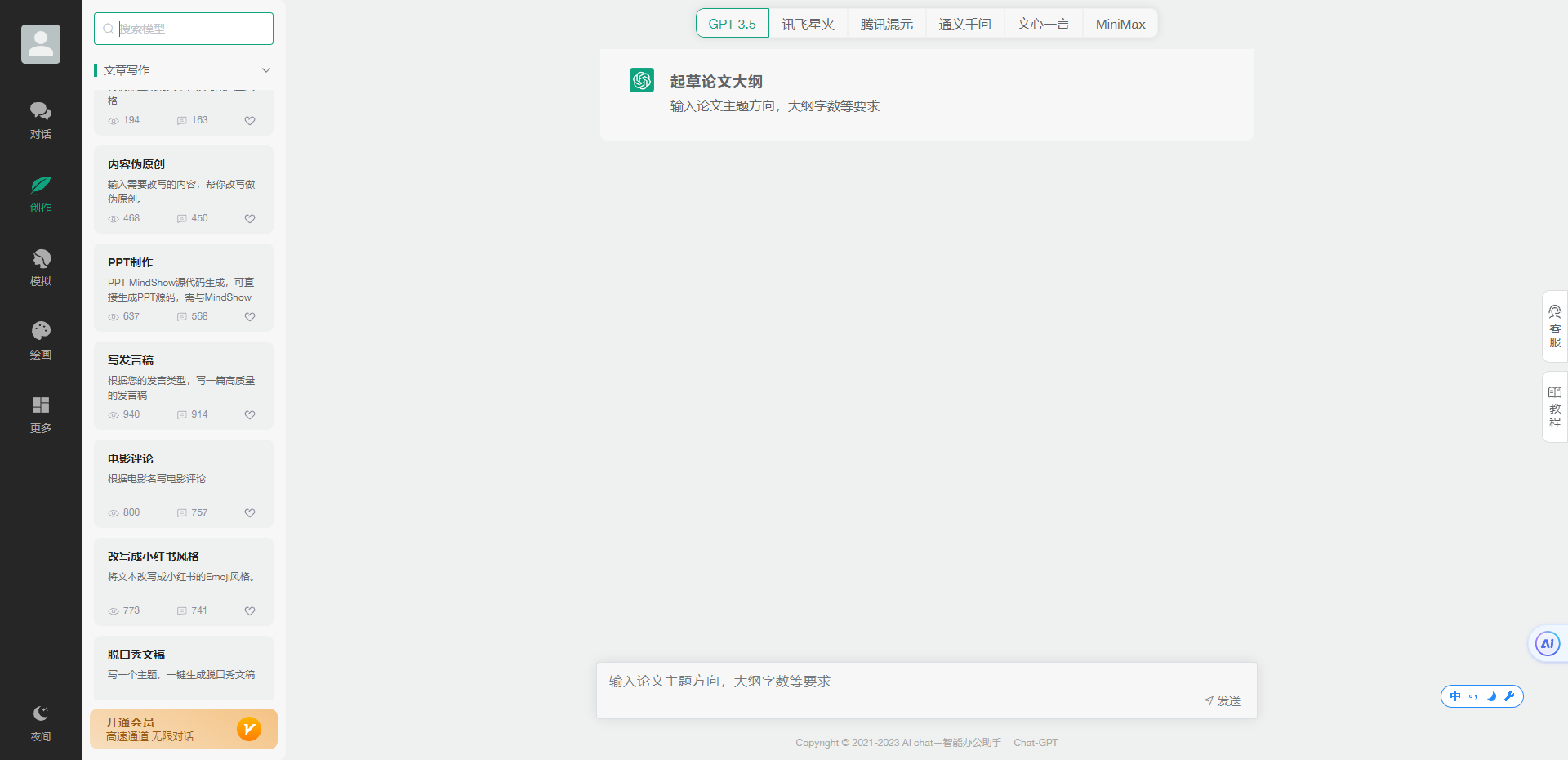Switch to the 通义千问 model tab
The width and height of the screenshot is (1568, 760).
tap(965, 24)
